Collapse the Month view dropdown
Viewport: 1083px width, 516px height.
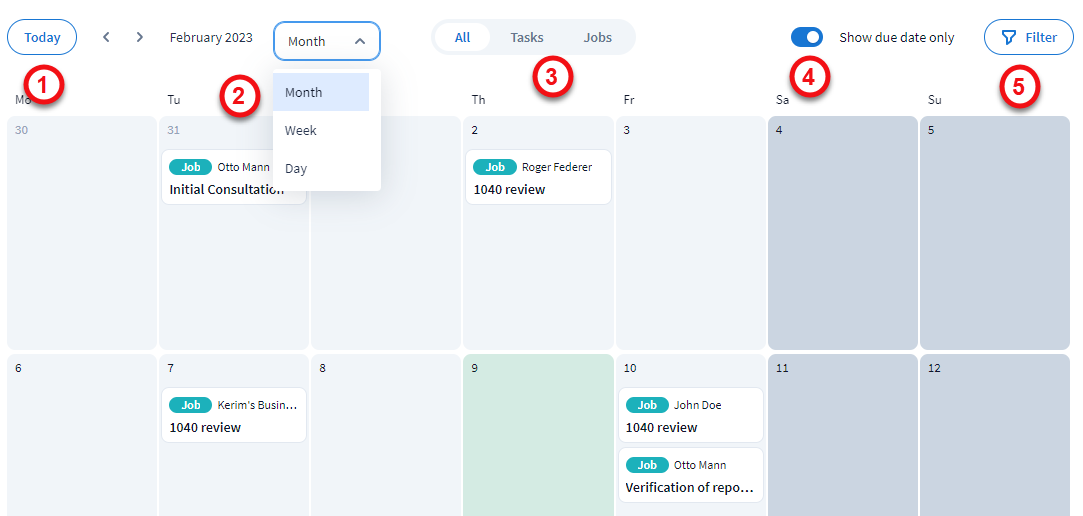[x=327, y=41]
